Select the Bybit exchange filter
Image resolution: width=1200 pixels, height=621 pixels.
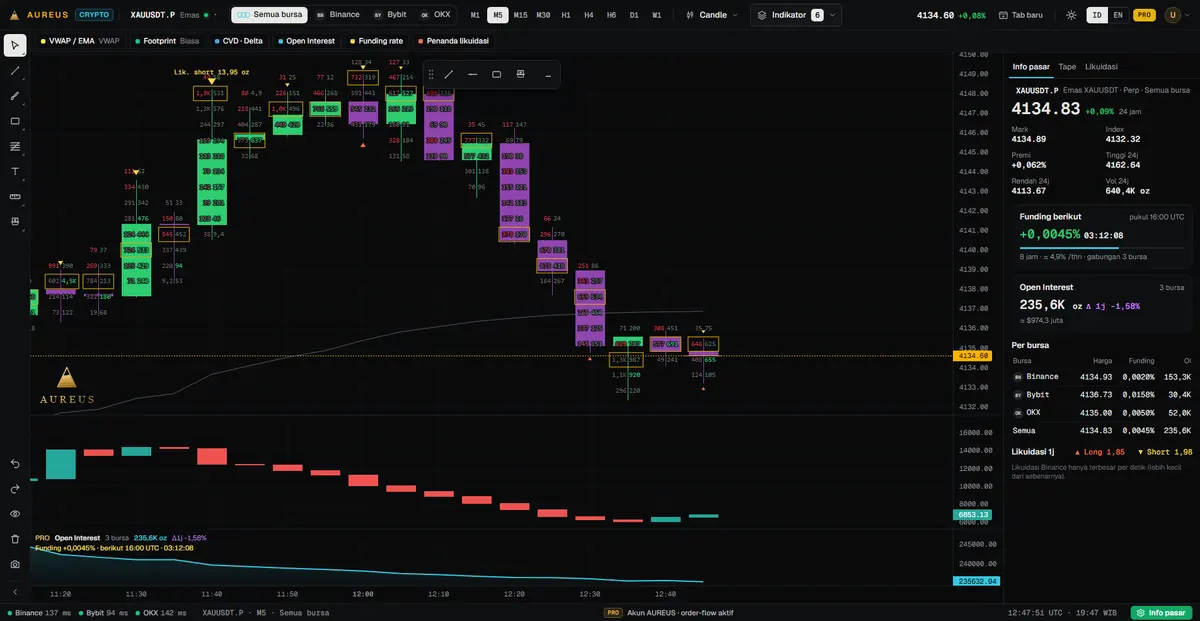click(x=389, y=15)
